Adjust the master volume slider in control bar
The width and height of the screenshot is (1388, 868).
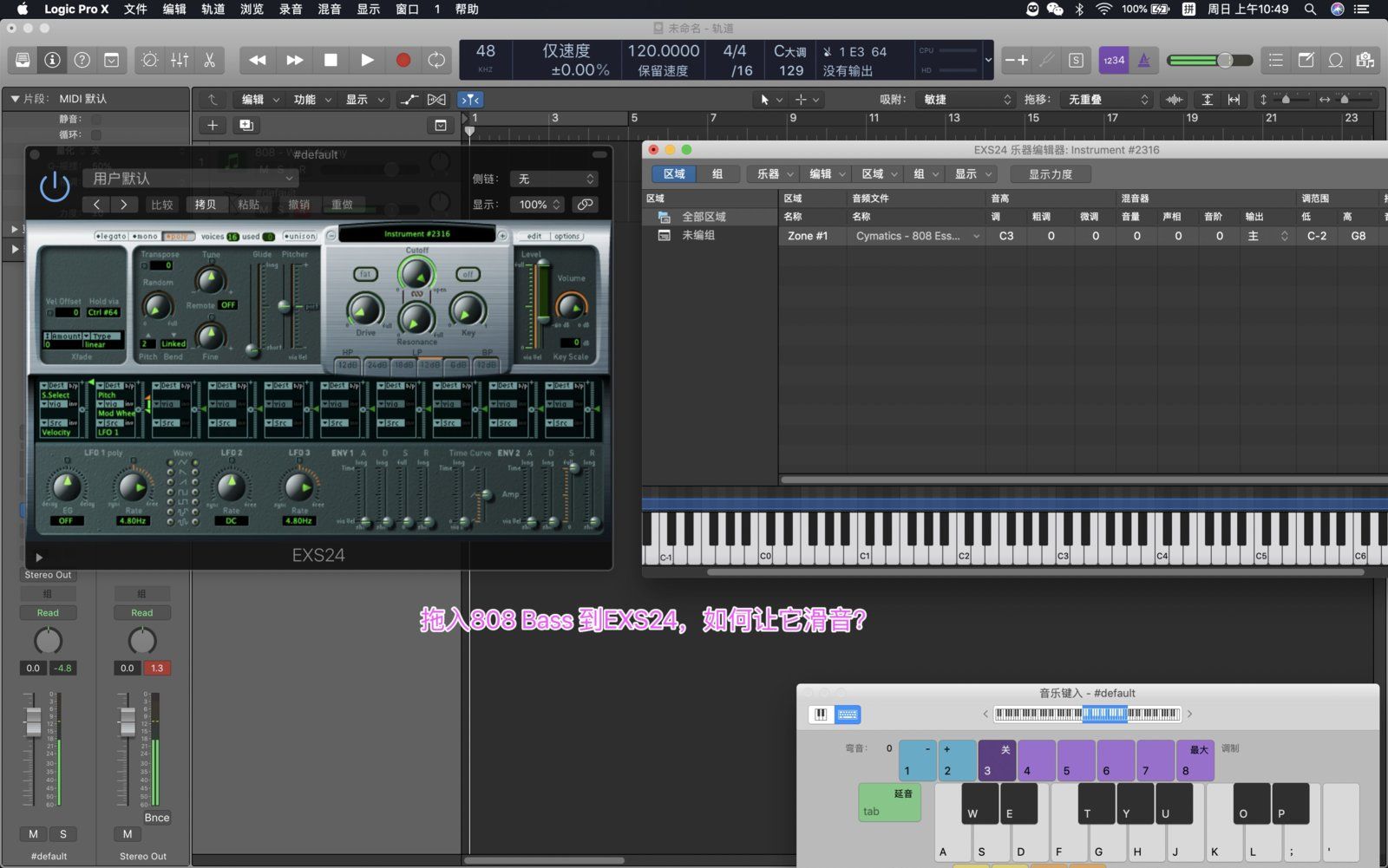tap(1210, 60)
